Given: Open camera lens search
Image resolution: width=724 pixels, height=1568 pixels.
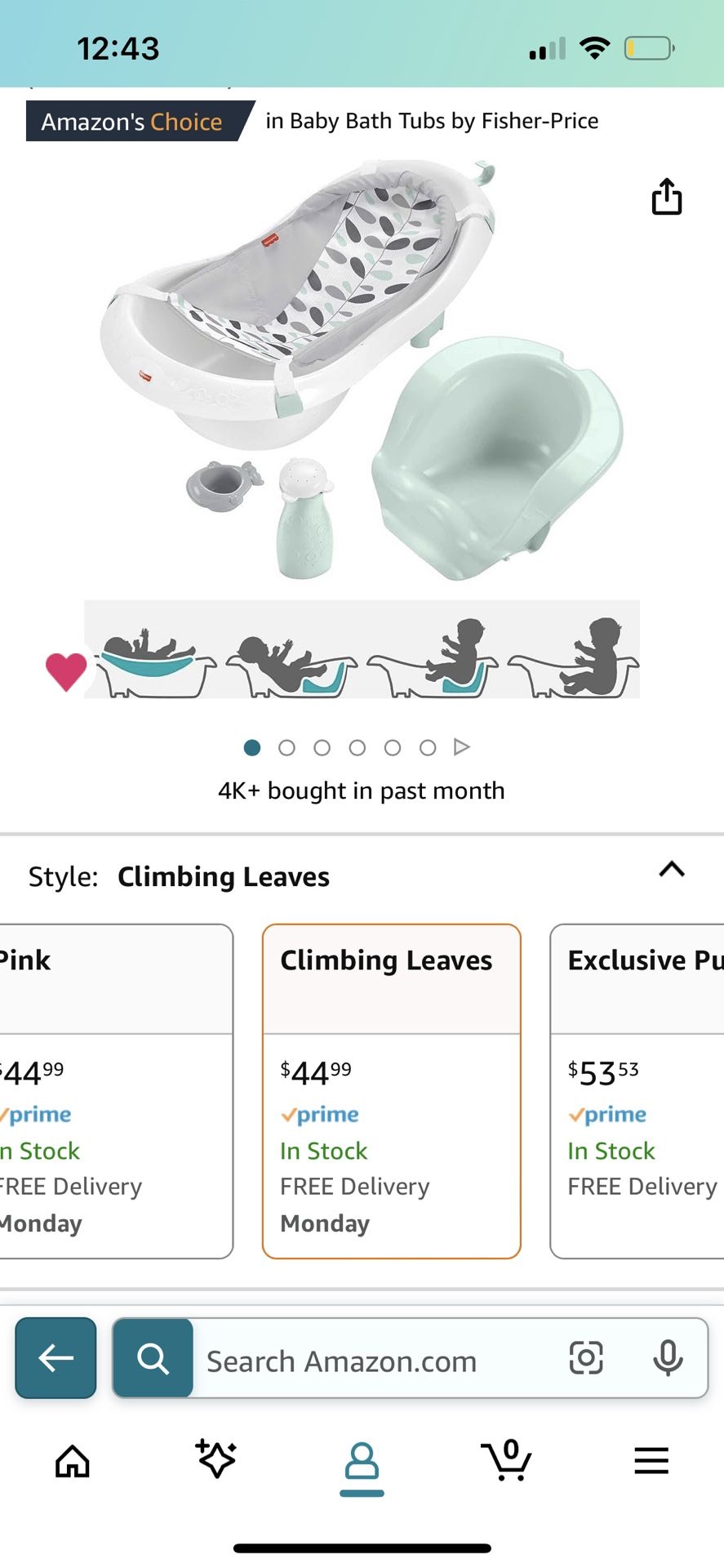Looking at the screenshot, I should pyautogui.click(x=586, y=1358).
